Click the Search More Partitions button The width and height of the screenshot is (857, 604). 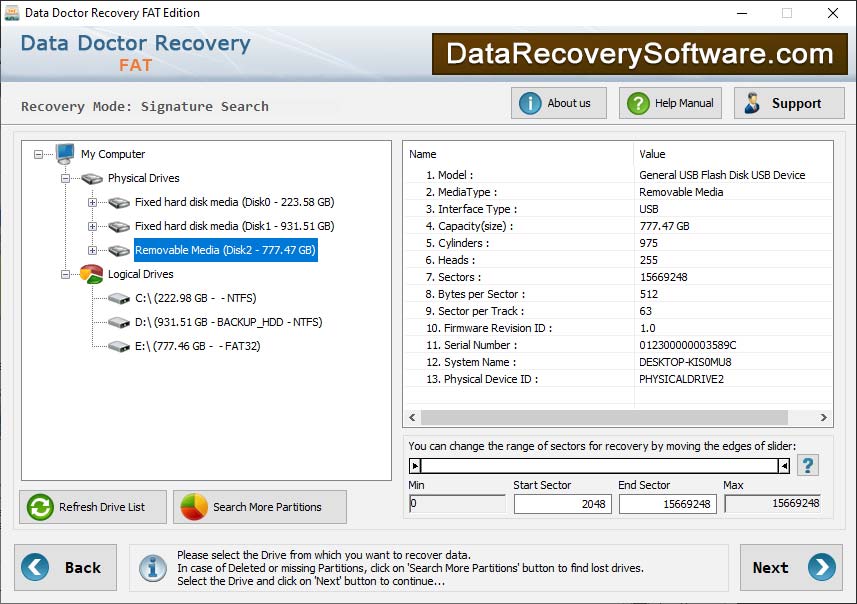260,507
